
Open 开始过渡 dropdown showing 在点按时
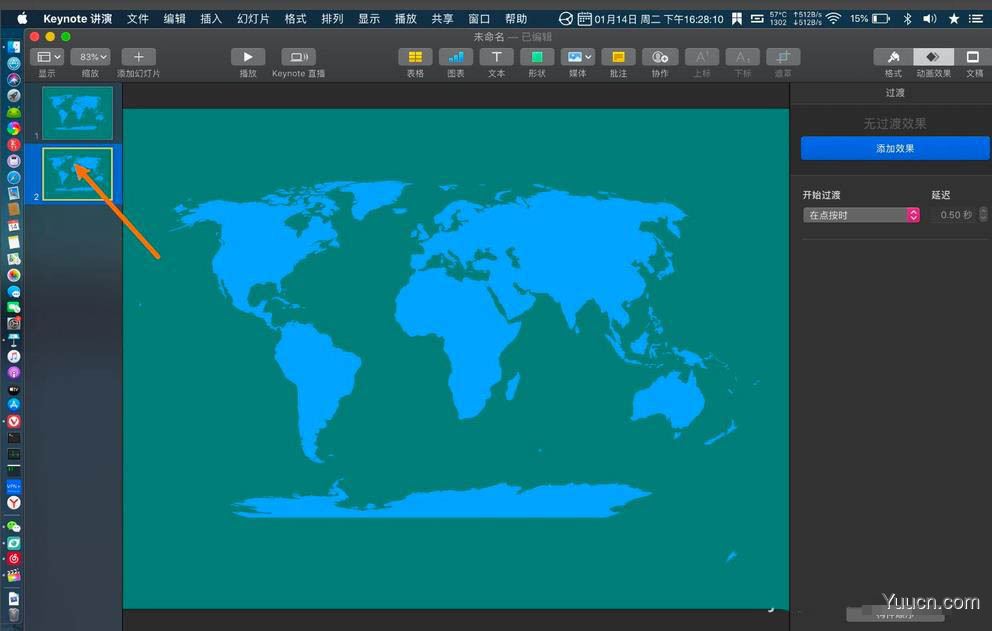click(x=861, y=215)
